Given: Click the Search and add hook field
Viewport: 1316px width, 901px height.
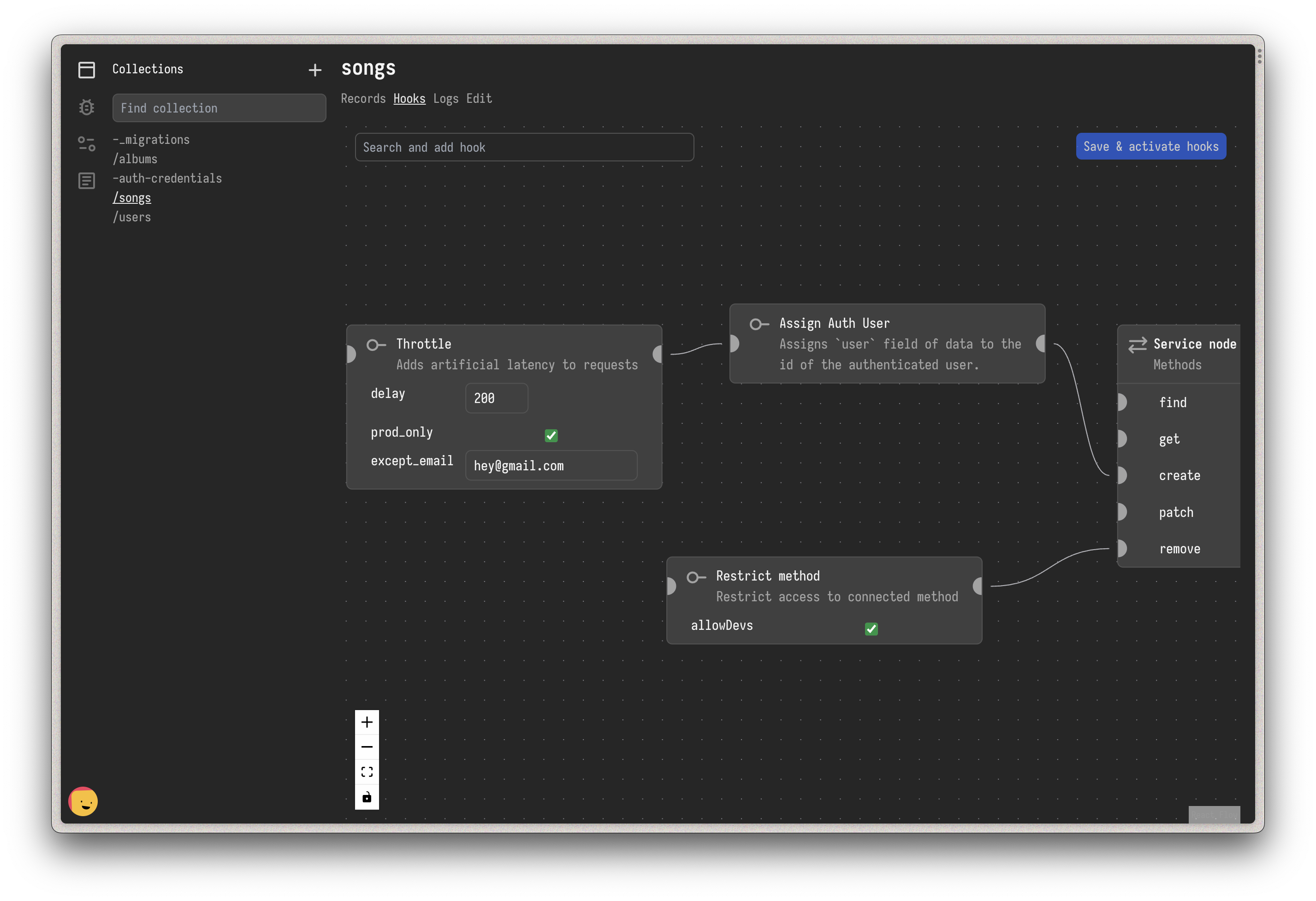Looking at the screenshot, I should (524, 147).
